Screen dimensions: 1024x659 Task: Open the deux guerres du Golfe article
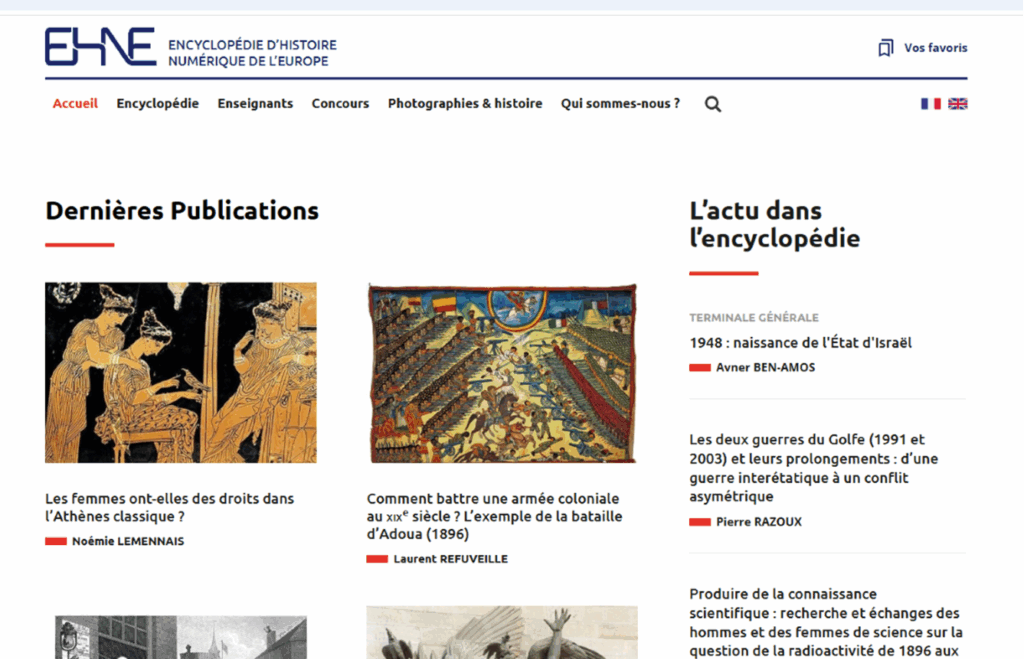(814, 468)
